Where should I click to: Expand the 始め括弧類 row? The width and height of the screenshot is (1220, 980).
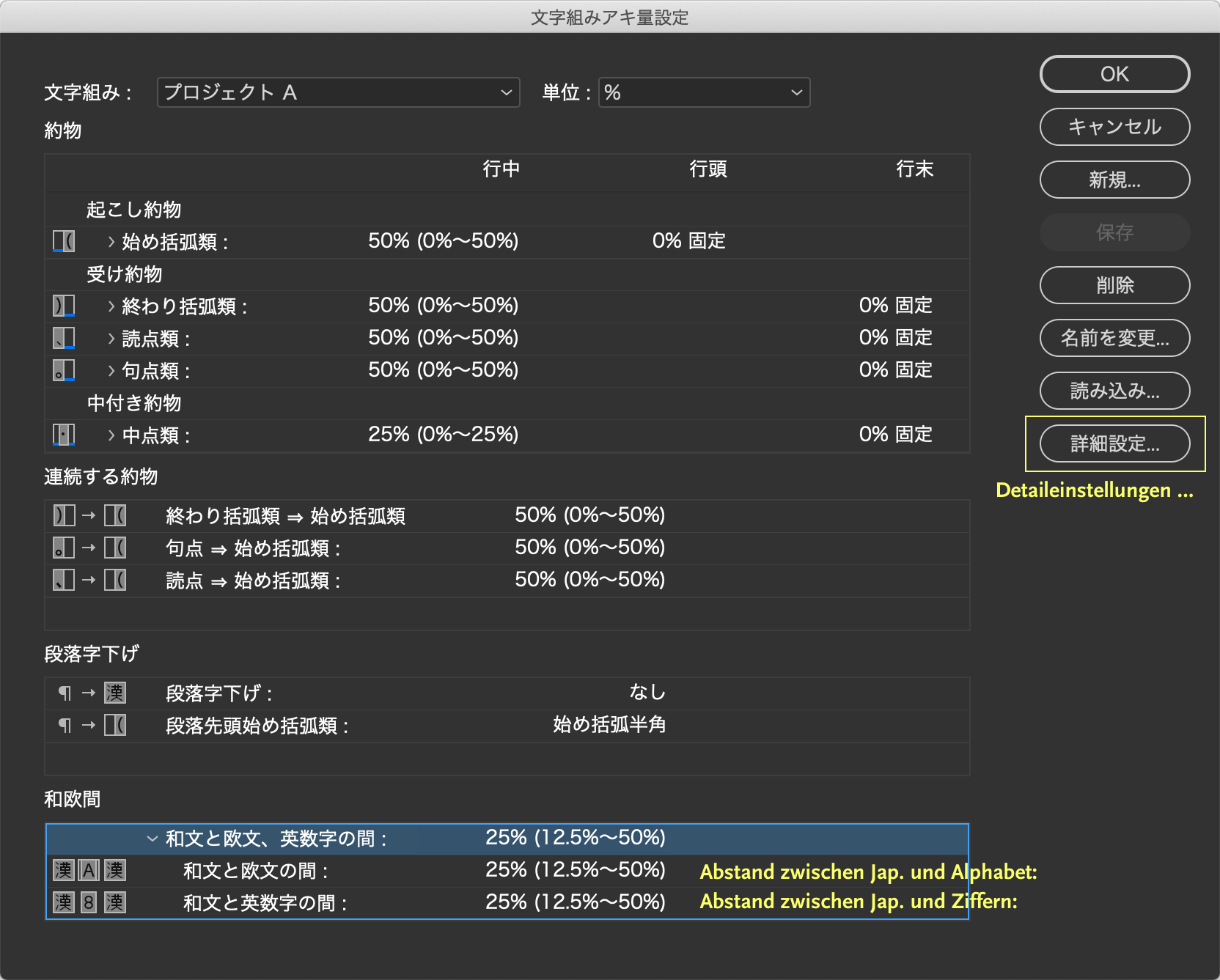111,241
